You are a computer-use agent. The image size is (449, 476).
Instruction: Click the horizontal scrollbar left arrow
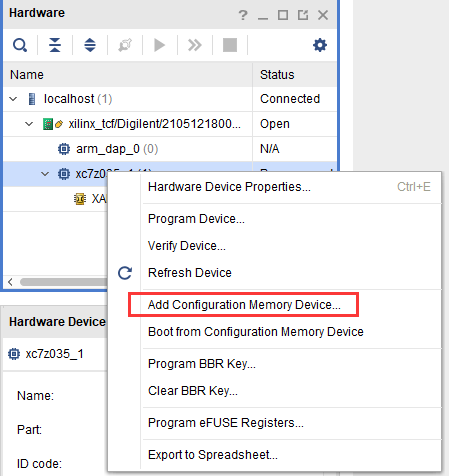10,282
